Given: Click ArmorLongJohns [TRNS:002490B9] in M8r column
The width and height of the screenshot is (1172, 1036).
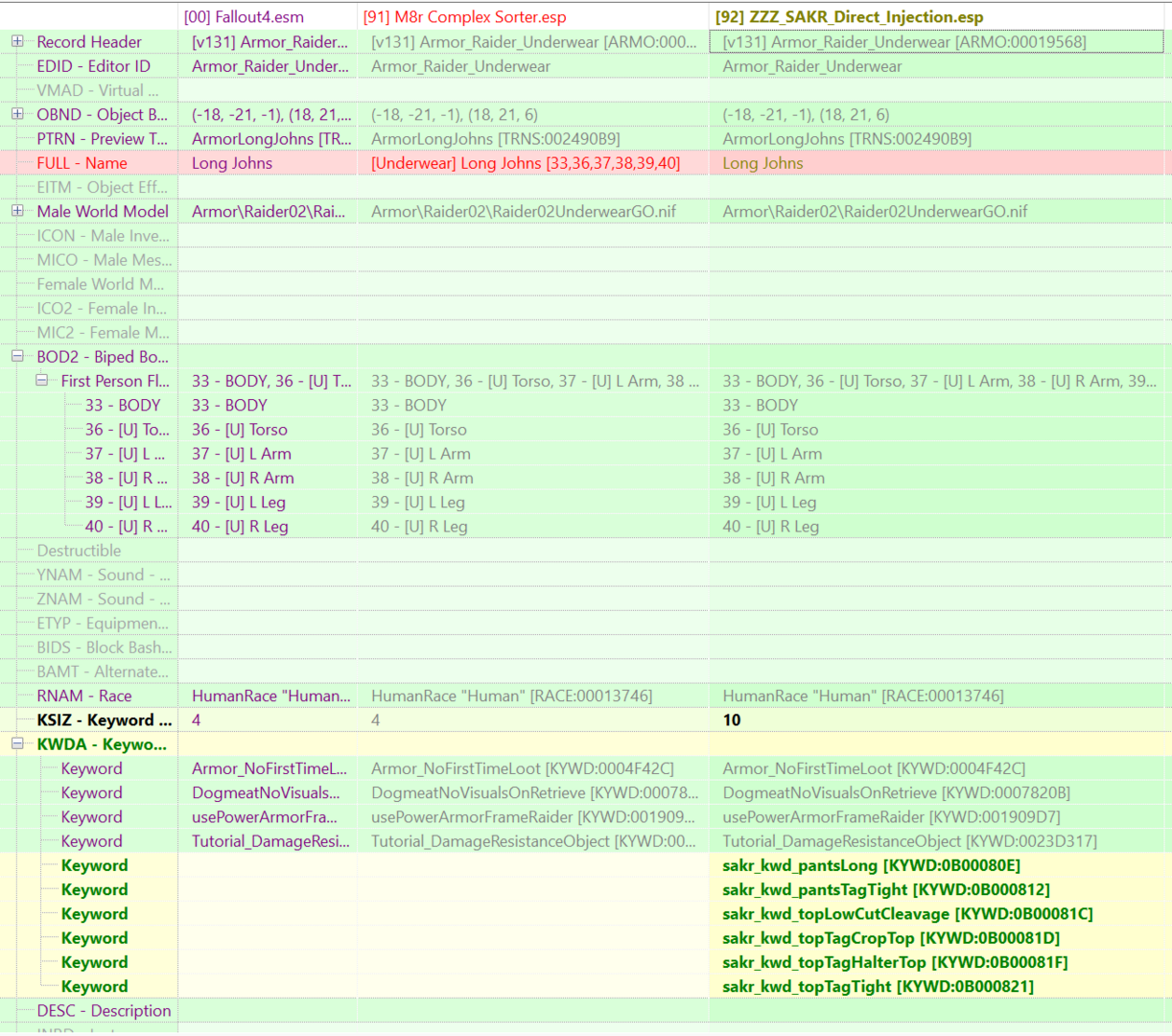Looking at the screenshot, I should (495, 139).
